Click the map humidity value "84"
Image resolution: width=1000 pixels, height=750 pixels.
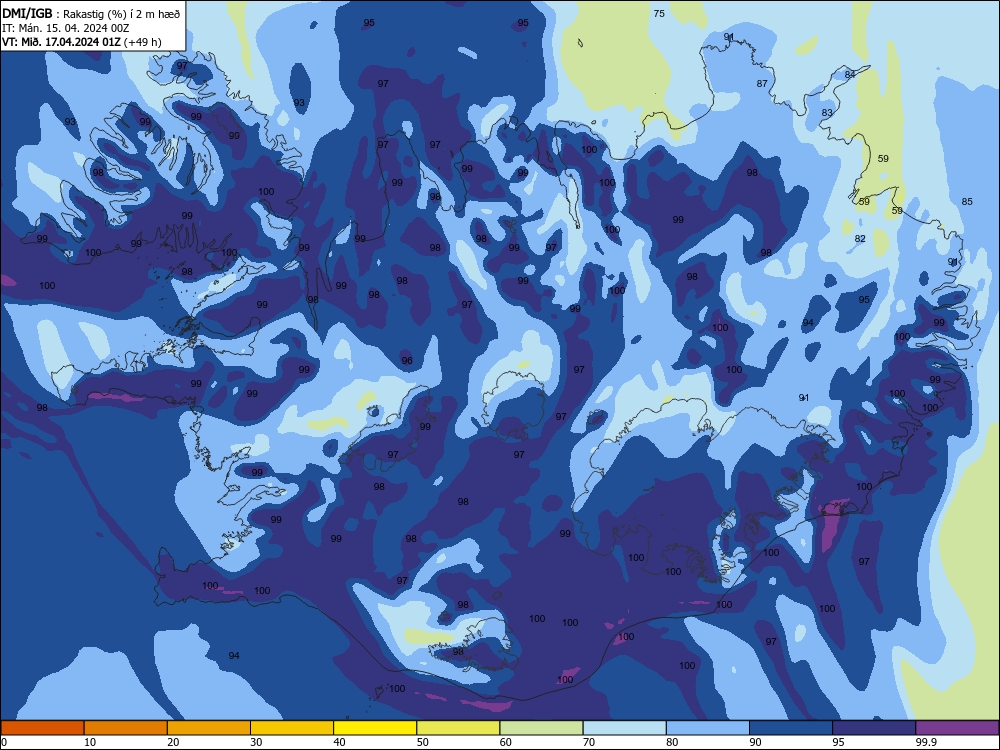tap(849, 75)
